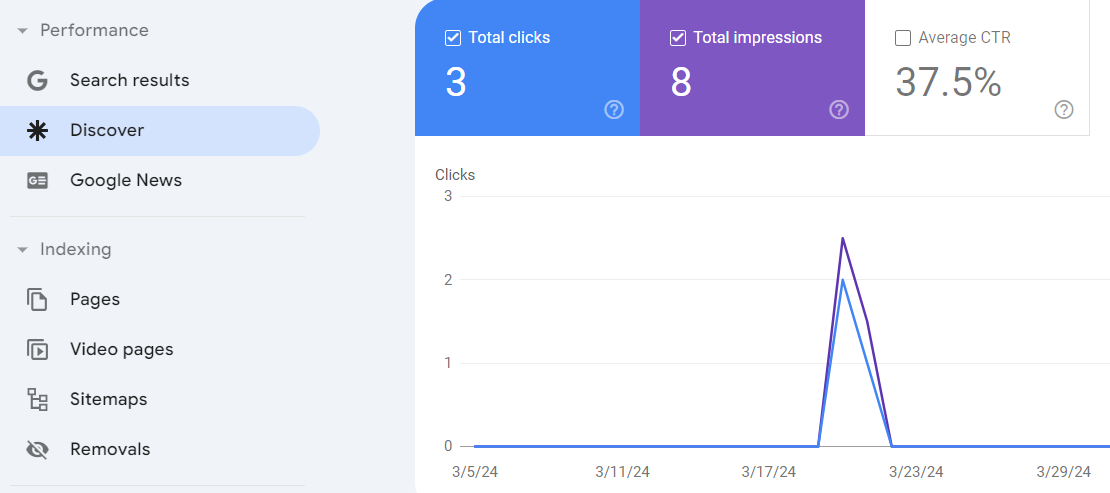Viewport: 1110px width, 493px height.
Task: Click the Video pages play icon
Action: pyautogui.click(x=37, y=349)
